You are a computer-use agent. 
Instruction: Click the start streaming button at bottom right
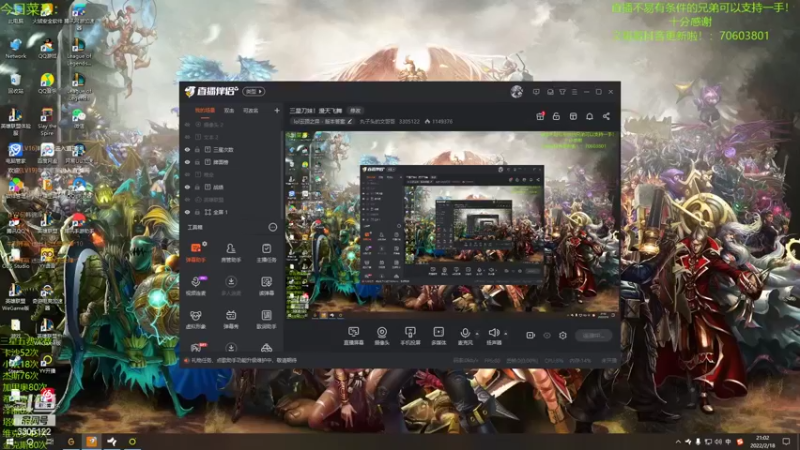pyautogui.click(x=593, y=335)
